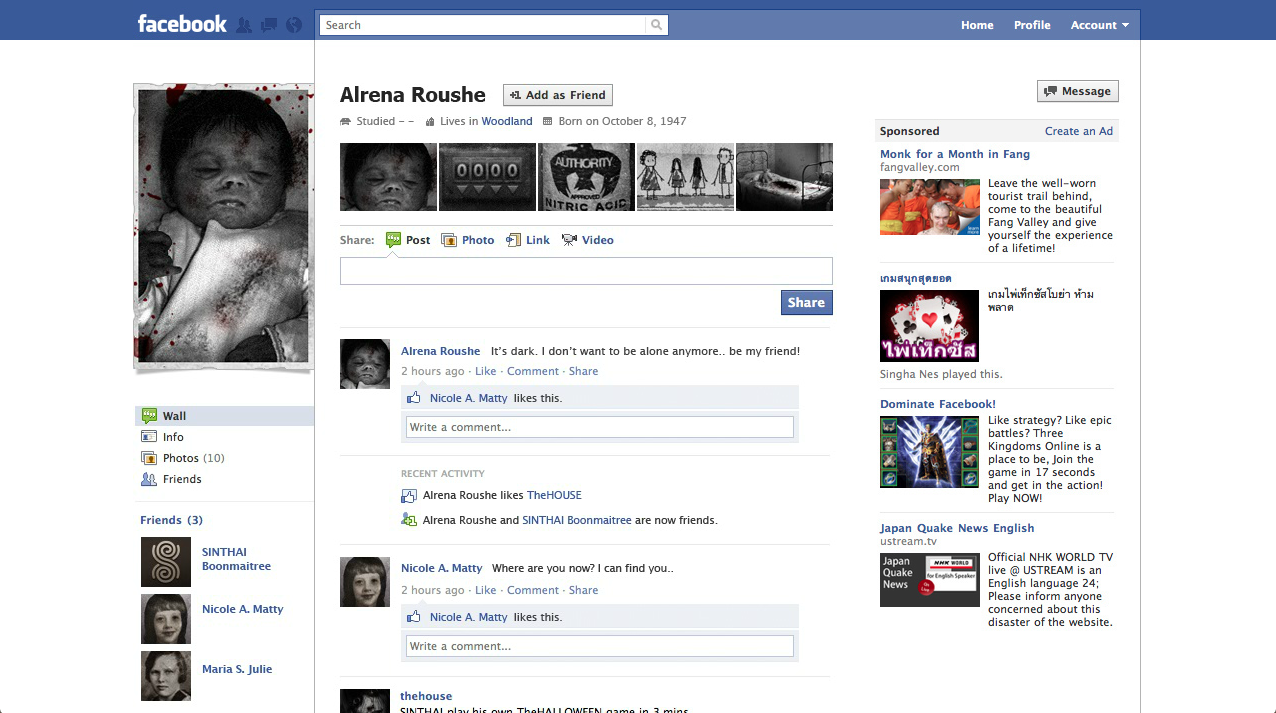Screen dimensions: 1276x713
Task: Click the status post text box
Action: 586,271
